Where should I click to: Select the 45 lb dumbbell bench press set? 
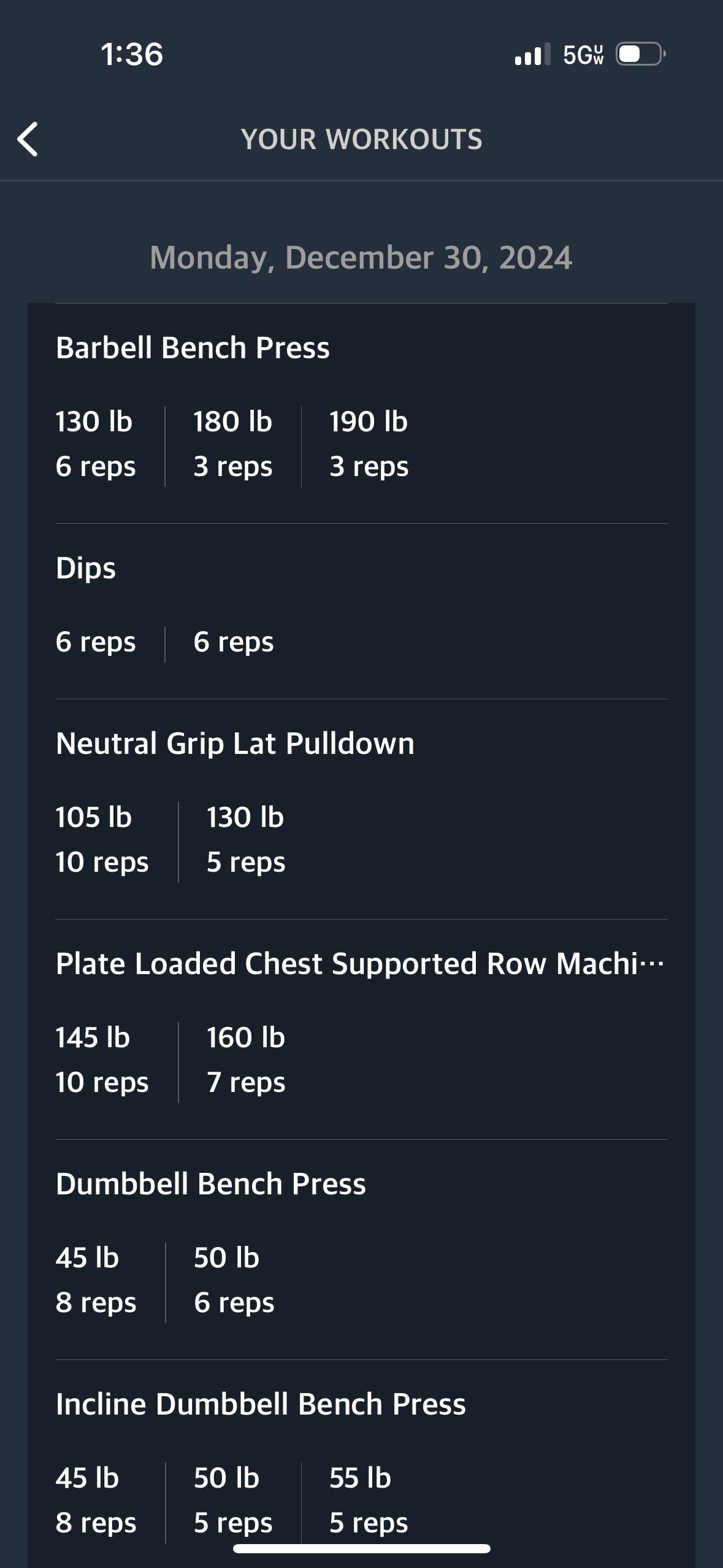pyautogui.click(x=96, y=1280)
